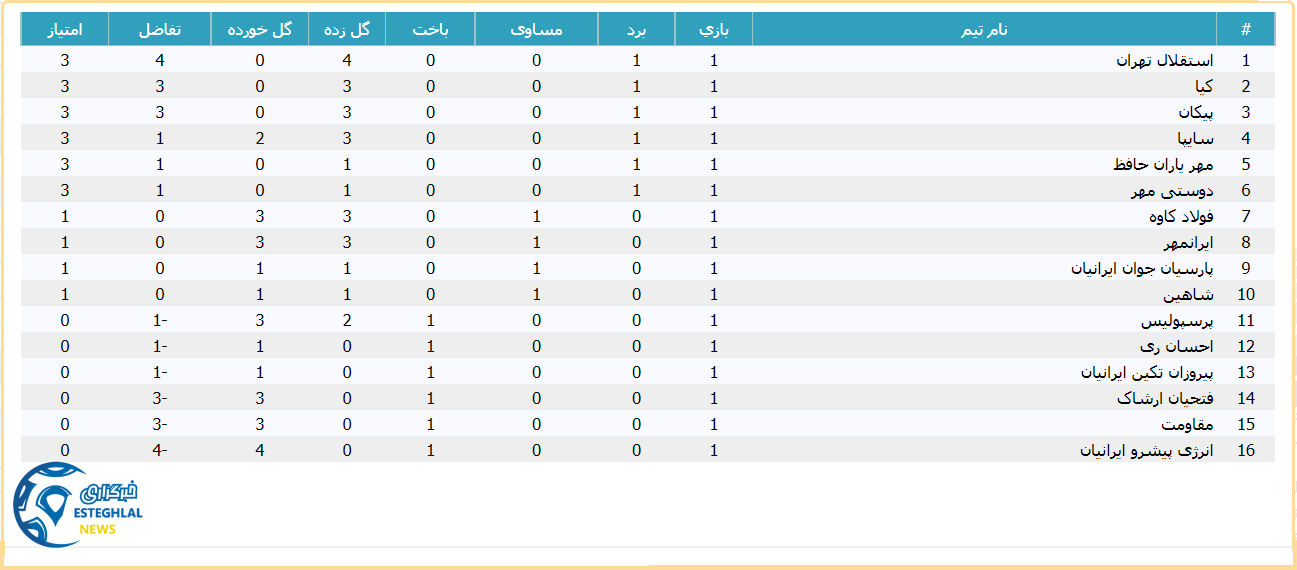The image size is (1297, 570).
Task: Click team name پیکان
Action: 1194,113
